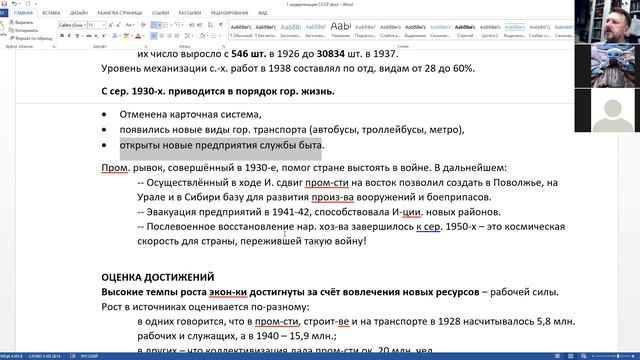The width and height of the screenshot is (640, 360).
Task: Center-align the text
Action: (x=162, y=36)
